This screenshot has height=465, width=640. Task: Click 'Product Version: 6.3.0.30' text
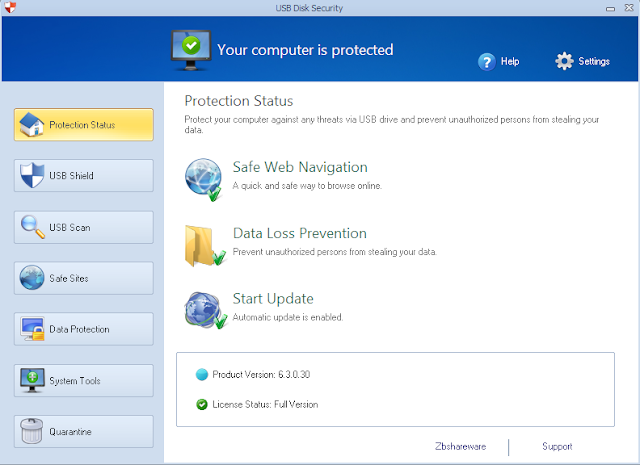click(261, 374)
